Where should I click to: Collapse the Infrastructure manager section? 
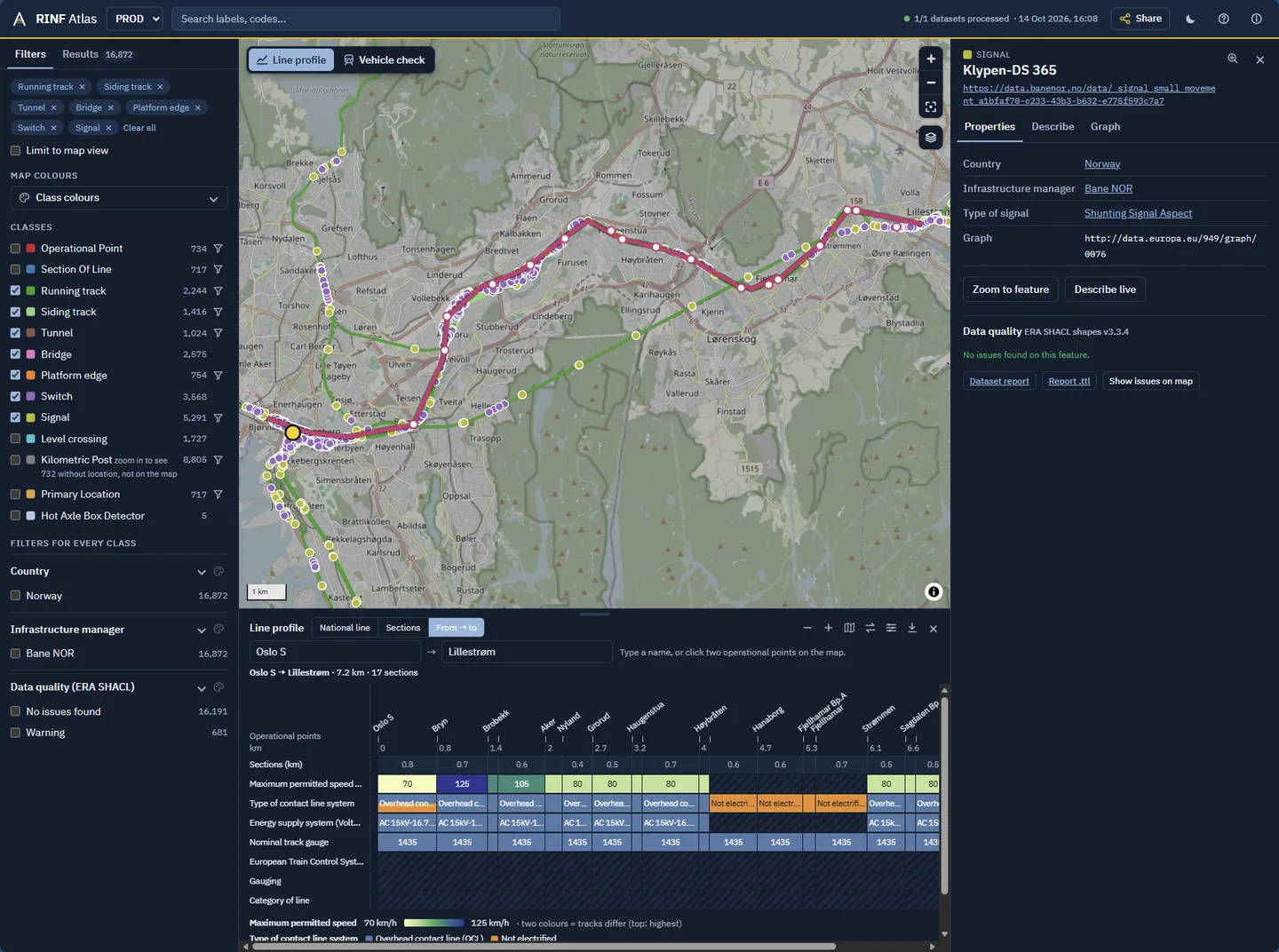coord(202,630)
